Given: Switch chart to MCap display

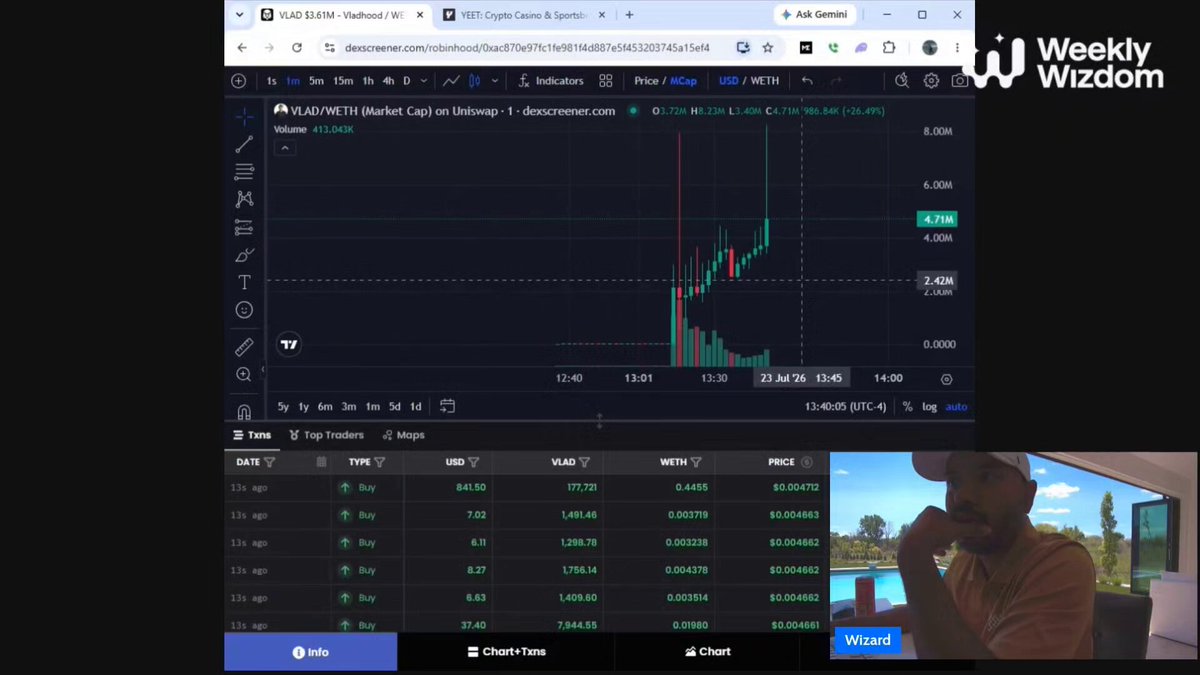Looking at the screenshot, I should point(683,81).
